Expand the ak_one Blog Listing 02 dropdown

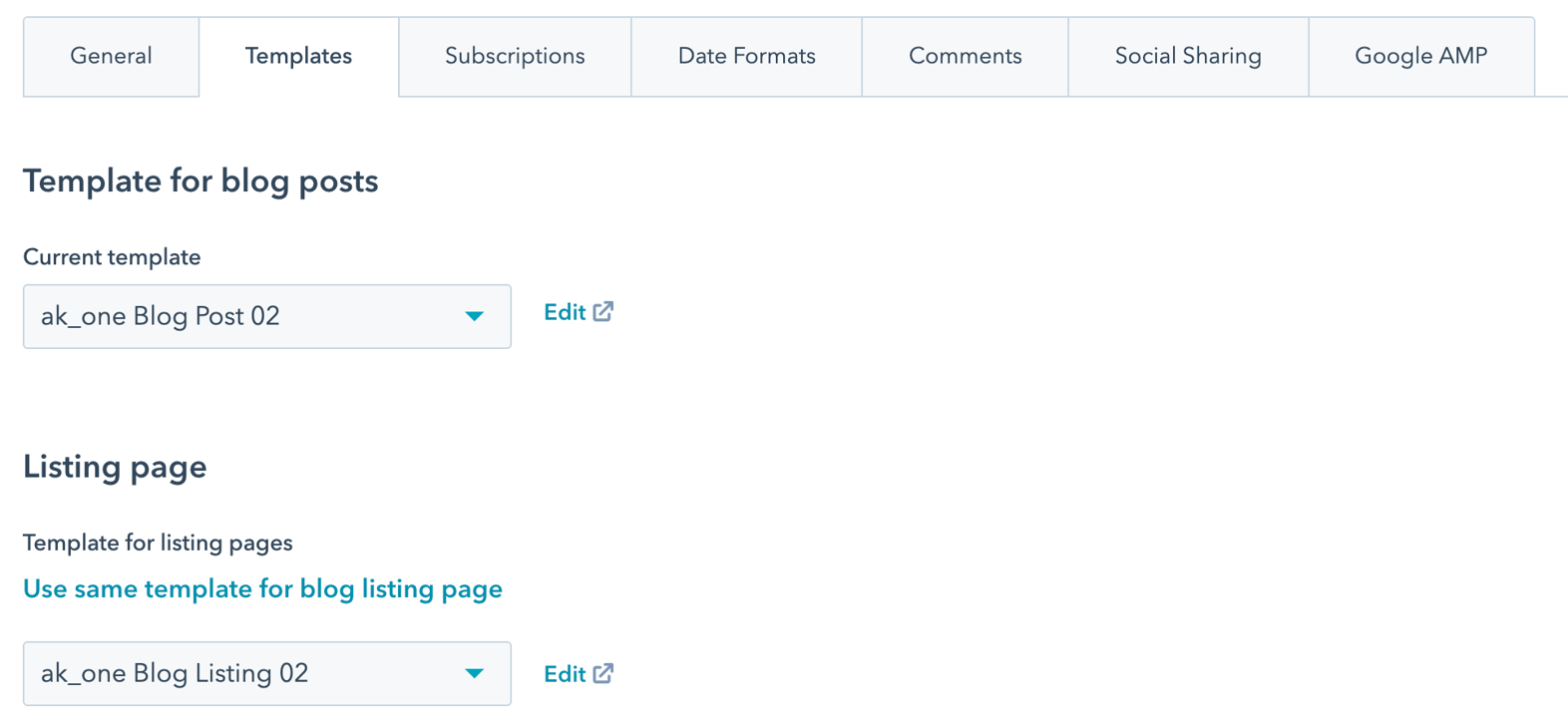(266, 674)
